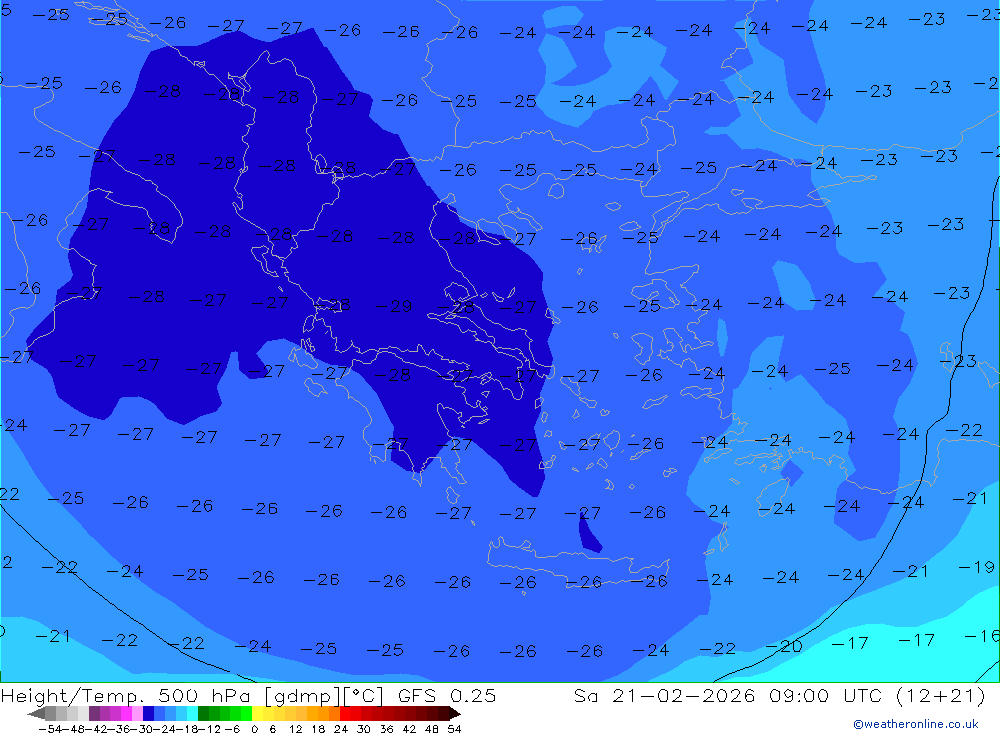Click the yellow swatch next to green in the legend
1000x733 pixels.
[258, 713]
